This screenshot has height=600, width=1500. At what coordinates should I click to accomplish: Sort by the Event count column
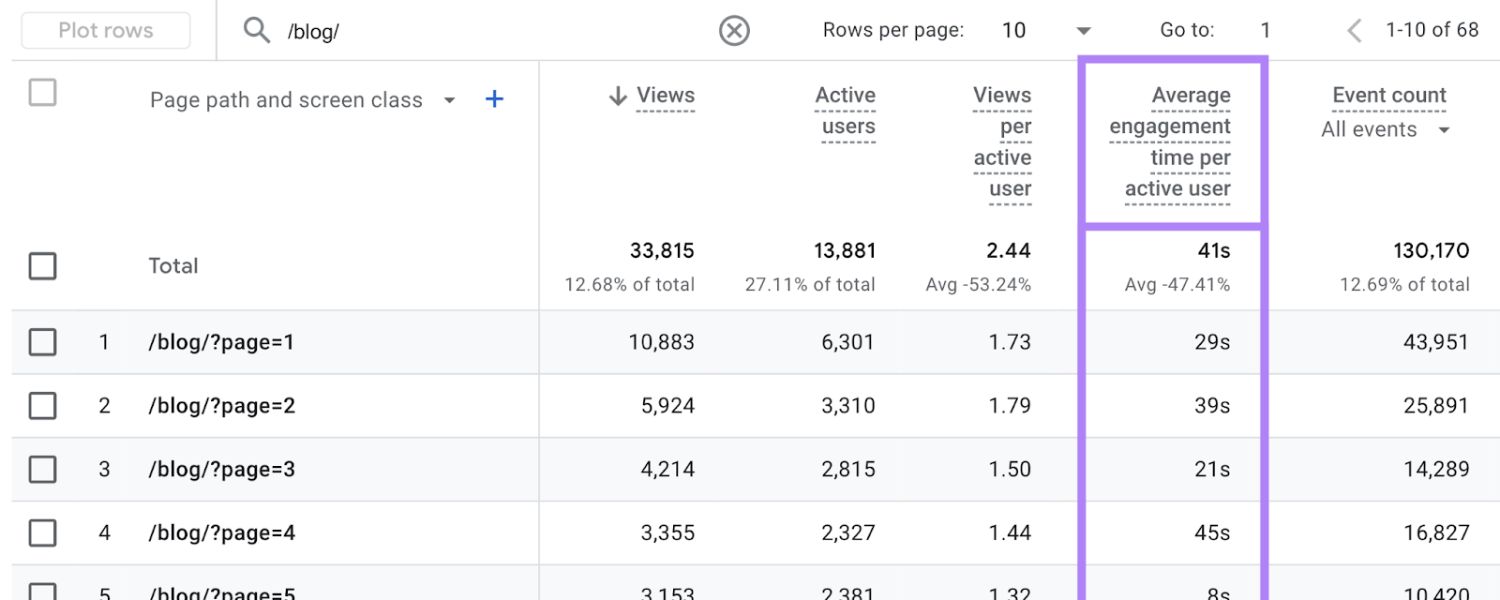point(1387,94)
